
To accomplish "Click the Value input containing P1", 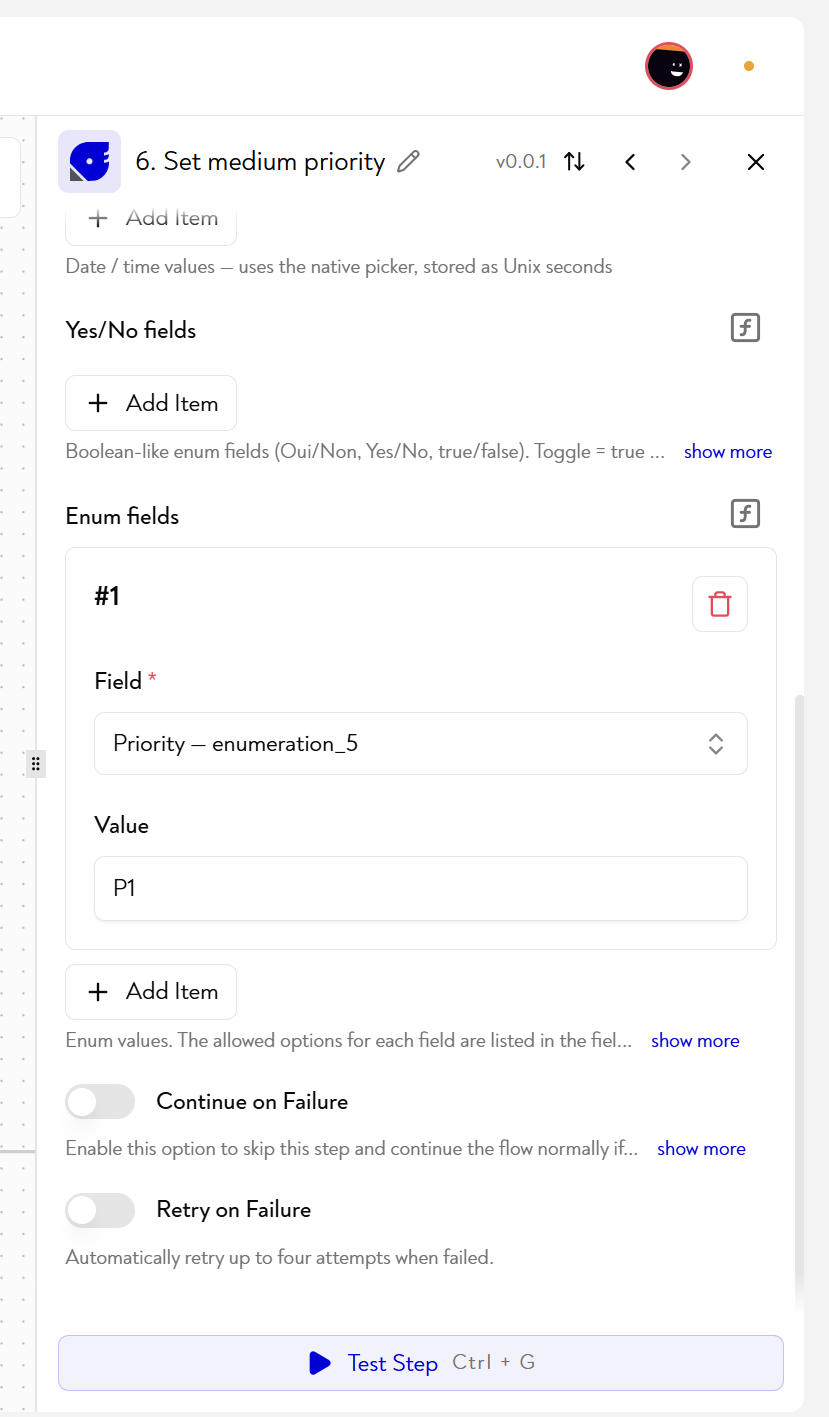I will pos(421,888).
